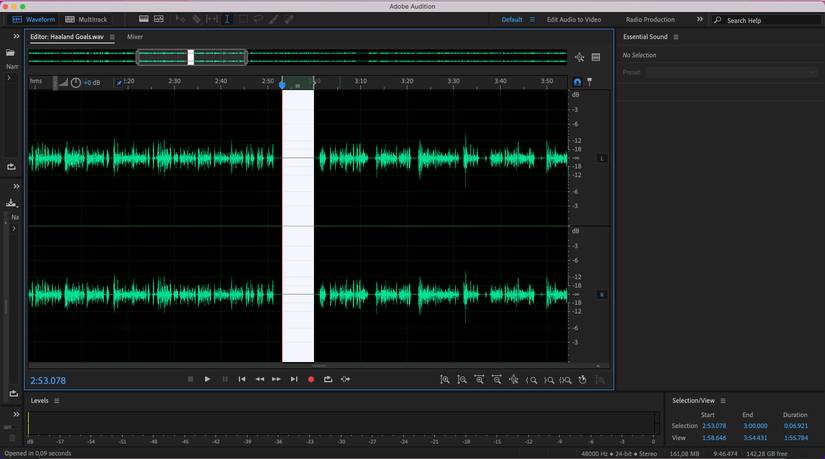Select the Razor tool
Image resolution: width=825 pixels, height=459 pixels.
[196, 19]
